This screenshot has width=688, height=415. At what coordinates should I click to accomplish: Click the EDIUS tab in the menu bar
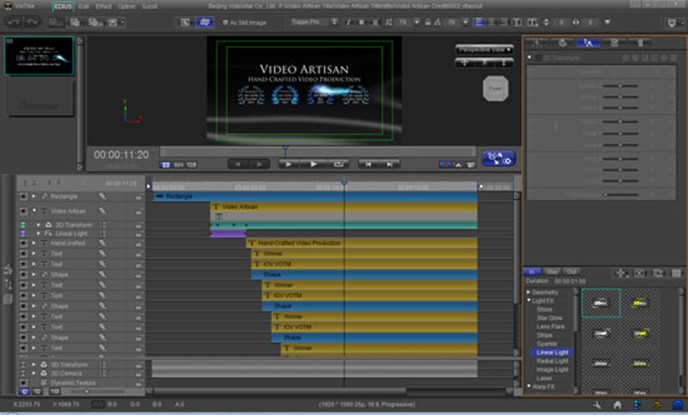63,7
